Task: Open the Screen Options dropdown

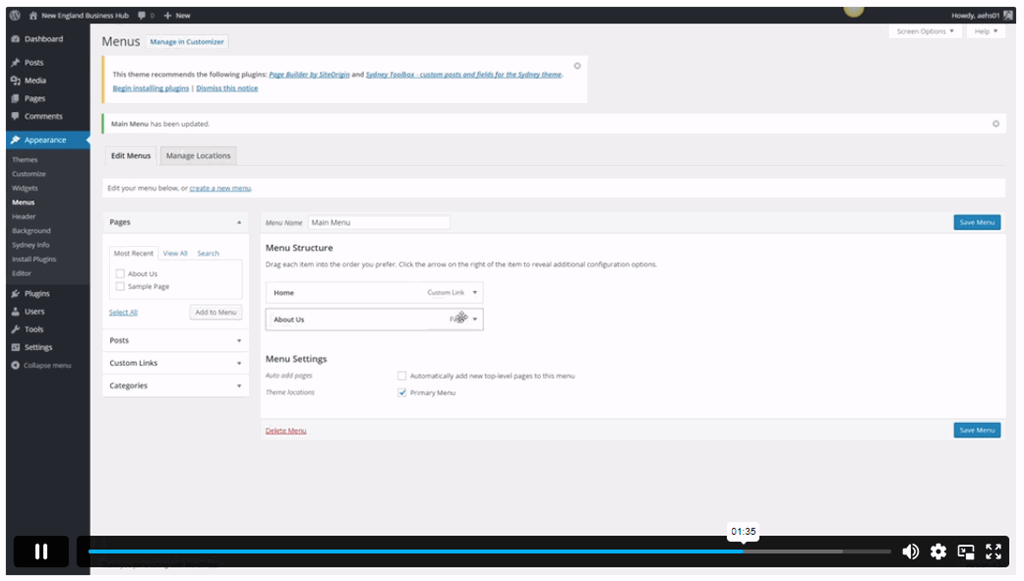Action: coord(925,31)
